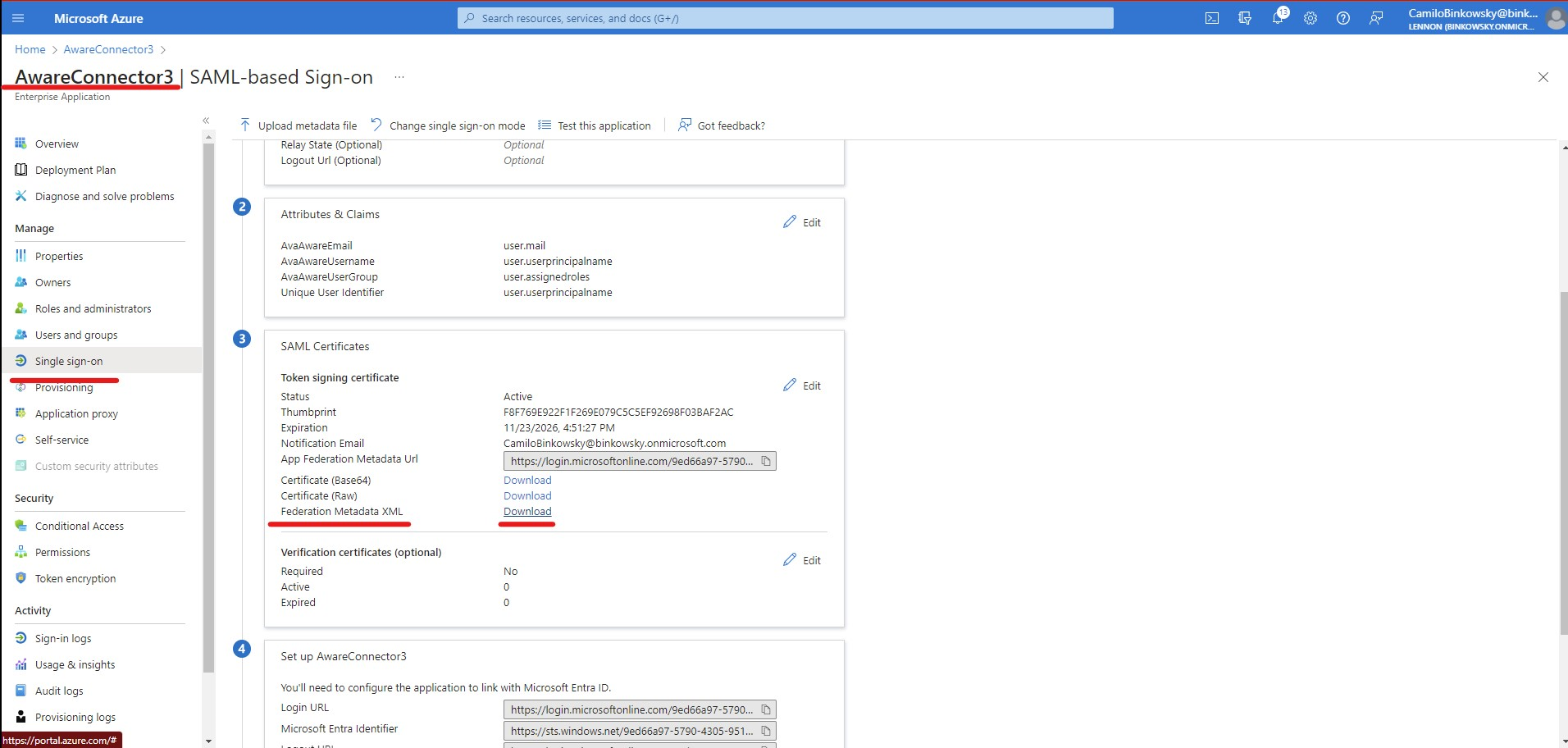Viewport: 1568px width, 748px height.
Task: Open the feedback panel
Action: tap(1376, 17)
